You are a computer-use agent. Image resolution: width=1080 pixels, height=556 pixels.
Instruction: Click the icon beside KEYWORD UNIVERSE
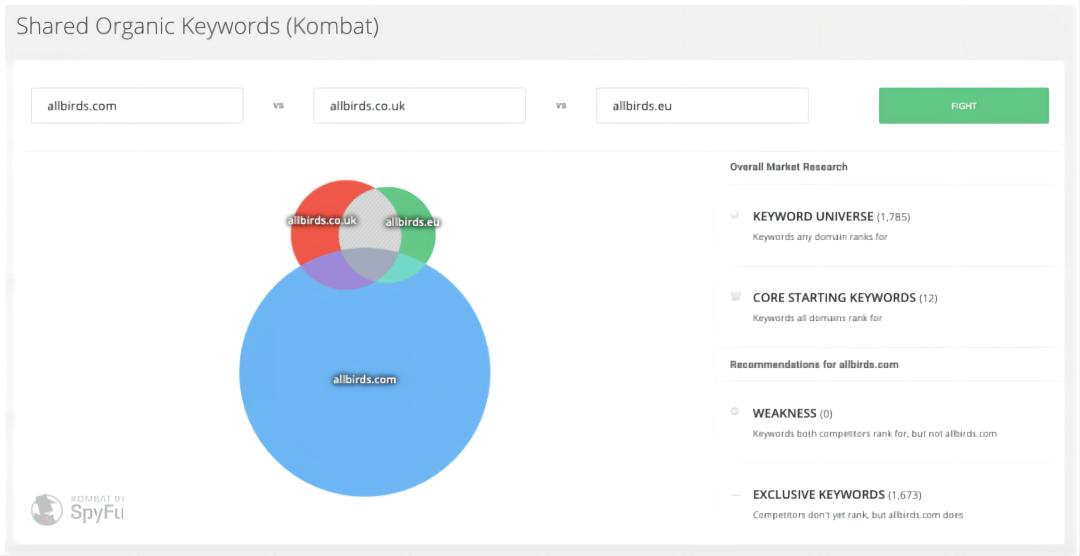735,215
